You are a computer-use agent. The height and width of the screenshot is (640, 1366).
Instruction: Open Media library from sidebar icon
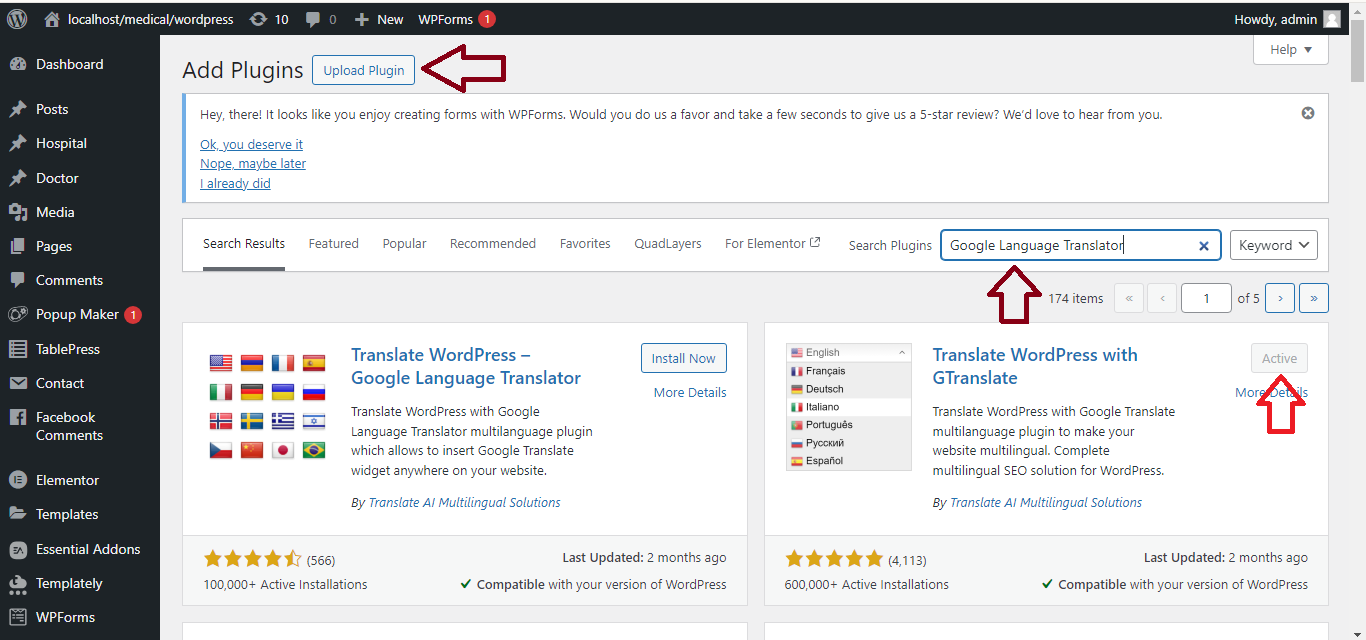[18, 212]
